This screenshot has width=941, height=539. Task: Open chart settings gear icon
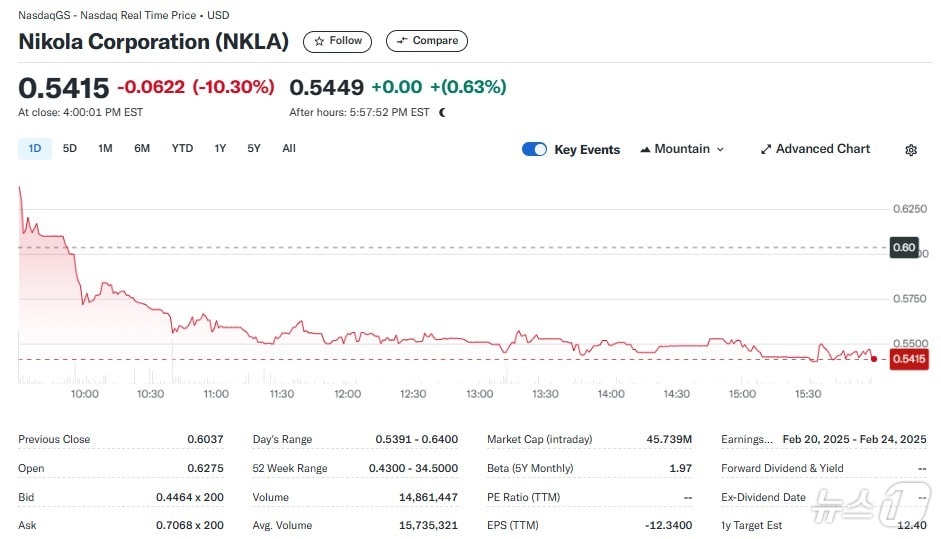911,150
